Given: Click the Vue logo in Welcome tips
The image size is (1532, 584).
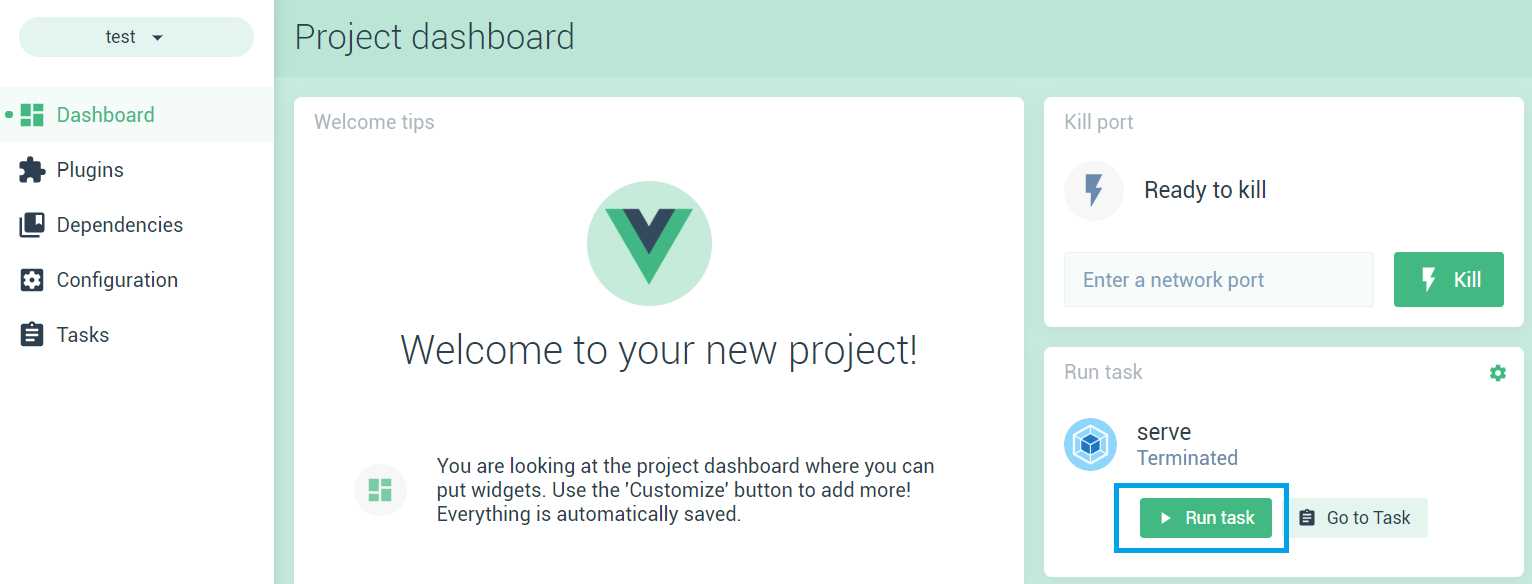Looking at the screenshot, I should click(648, 242).
